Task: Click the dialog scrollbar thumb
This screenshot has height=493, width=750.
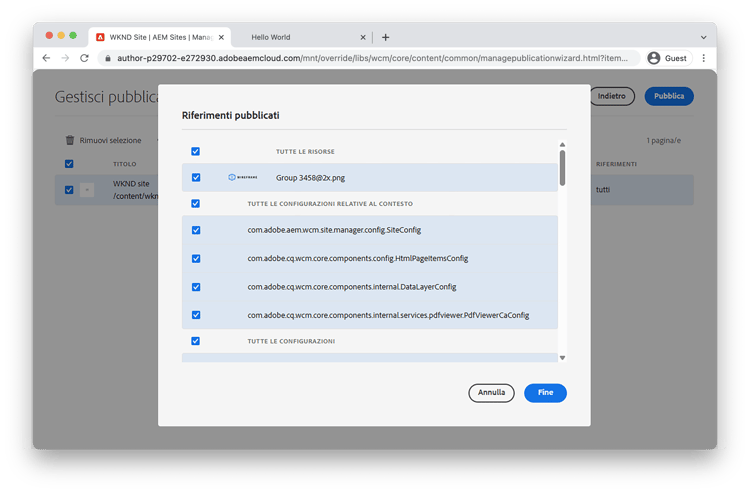Action: (562, 168)
